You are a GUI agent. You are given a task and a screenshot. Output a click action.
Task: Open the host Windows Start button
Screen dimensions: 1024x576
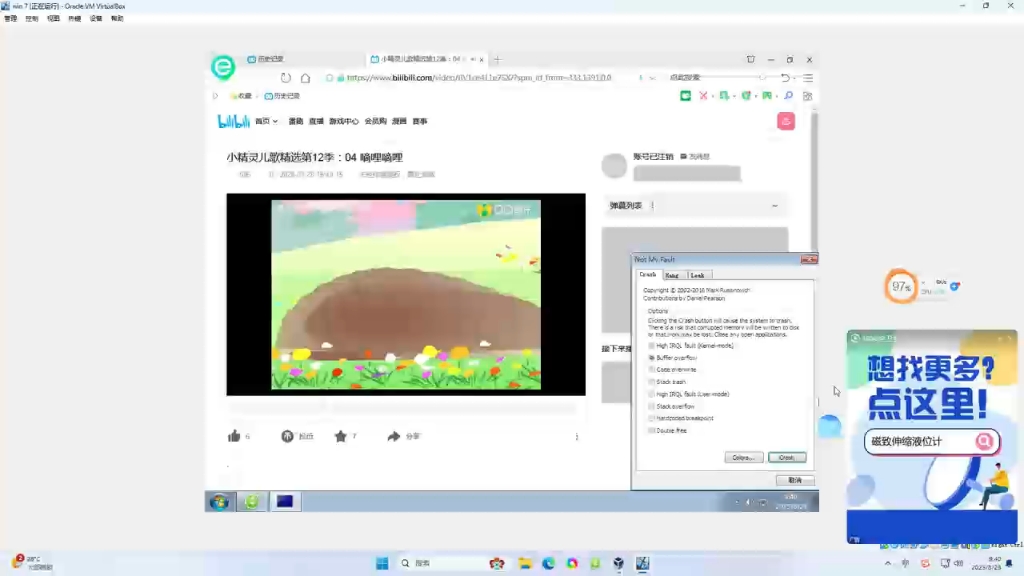pyautogui.click(x=382, y=563)
